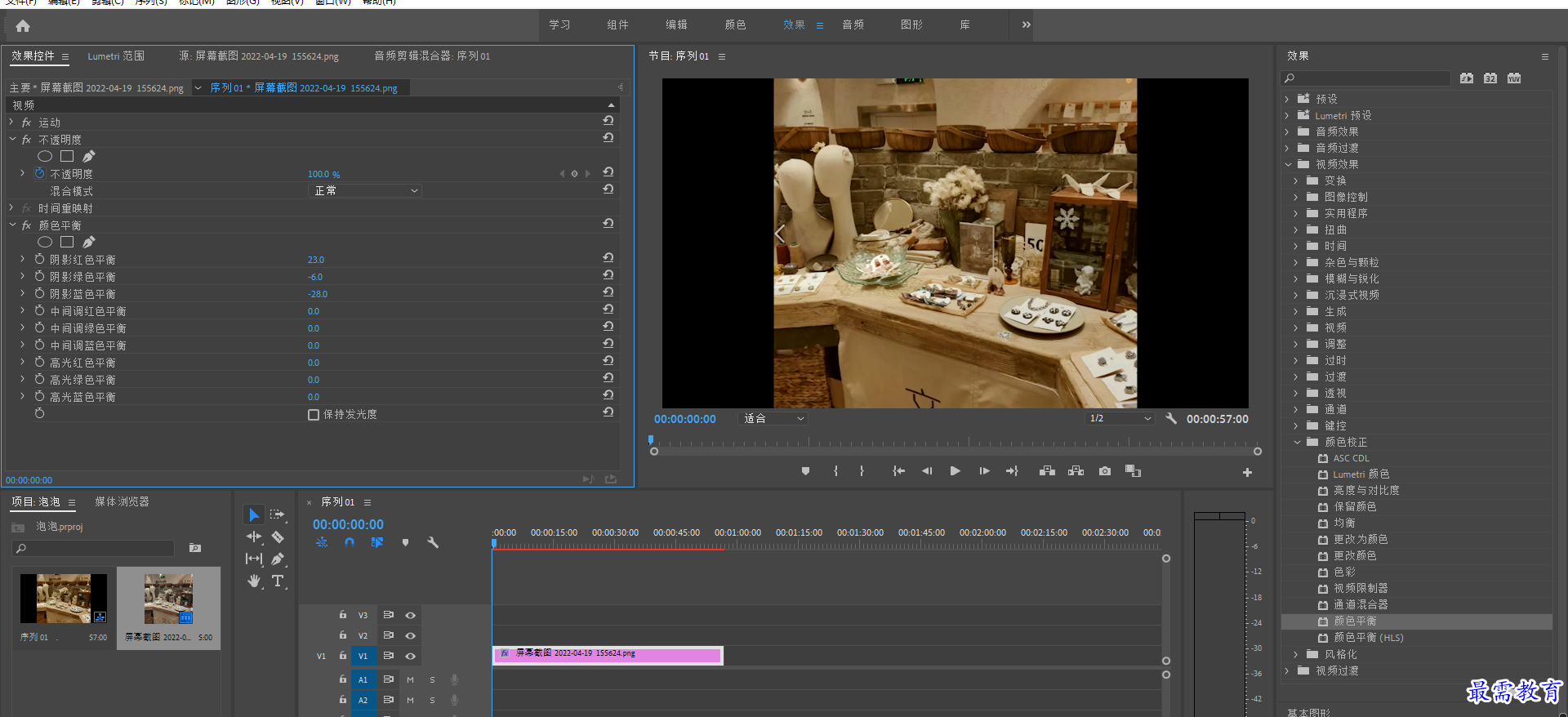Viewport: 1568px width, 717px height.
Task: Create rectangle mask under 不透明度
Action: pos(67,156)
